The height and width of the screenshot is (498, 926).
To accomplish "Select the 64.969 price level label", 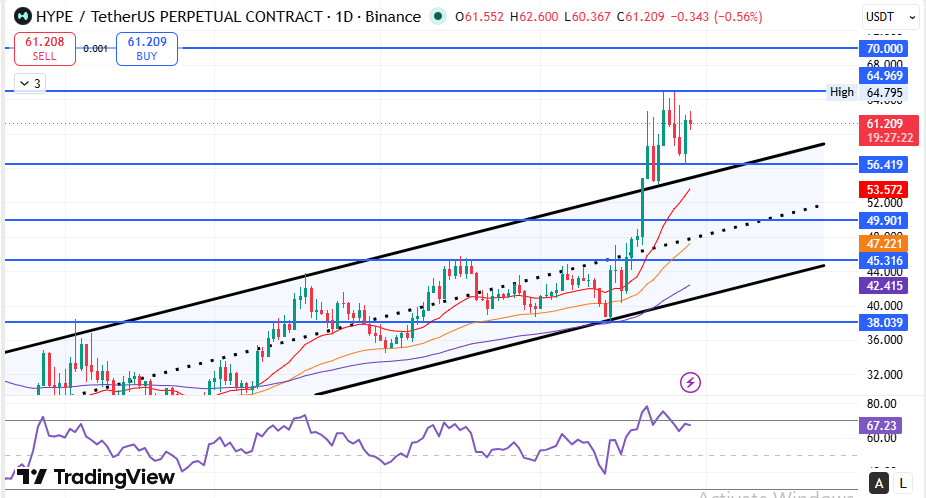I will click(x=884, y=76).
